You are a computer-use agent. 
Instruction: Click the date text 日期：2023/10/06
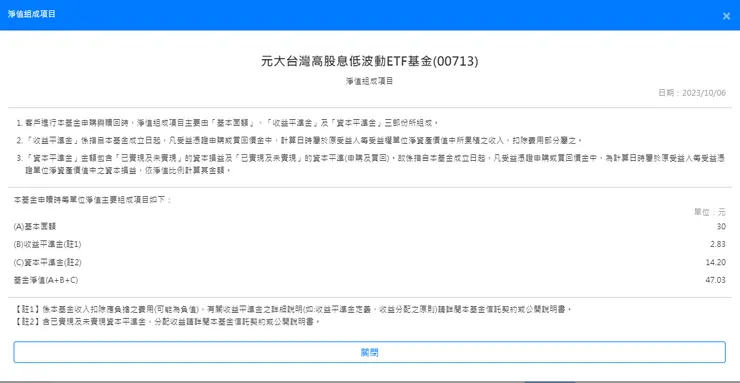[x=692, y=93]
